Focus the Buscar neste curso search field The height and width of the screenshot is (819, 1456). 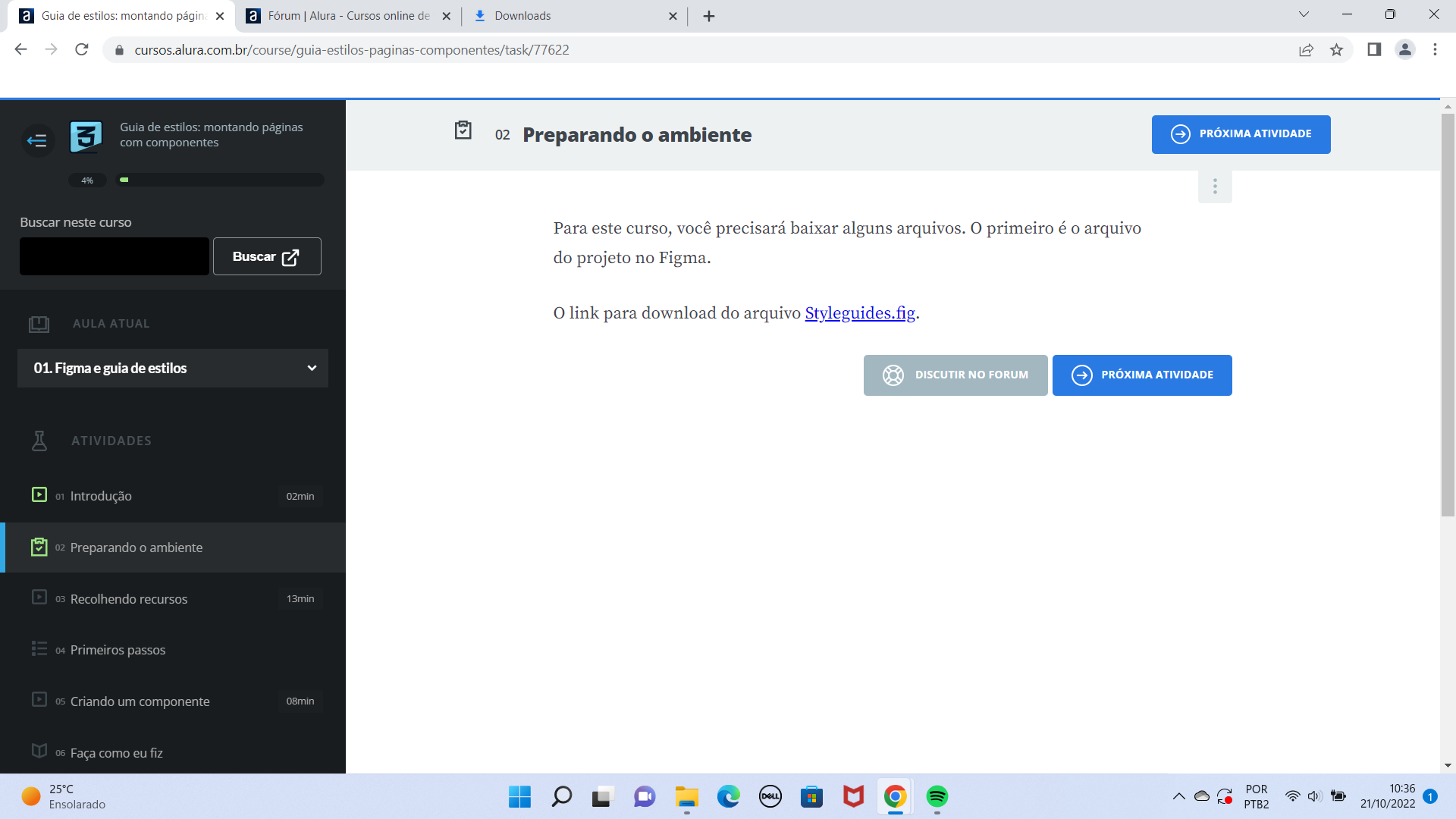pyautogui.click(x=115, y=256)
